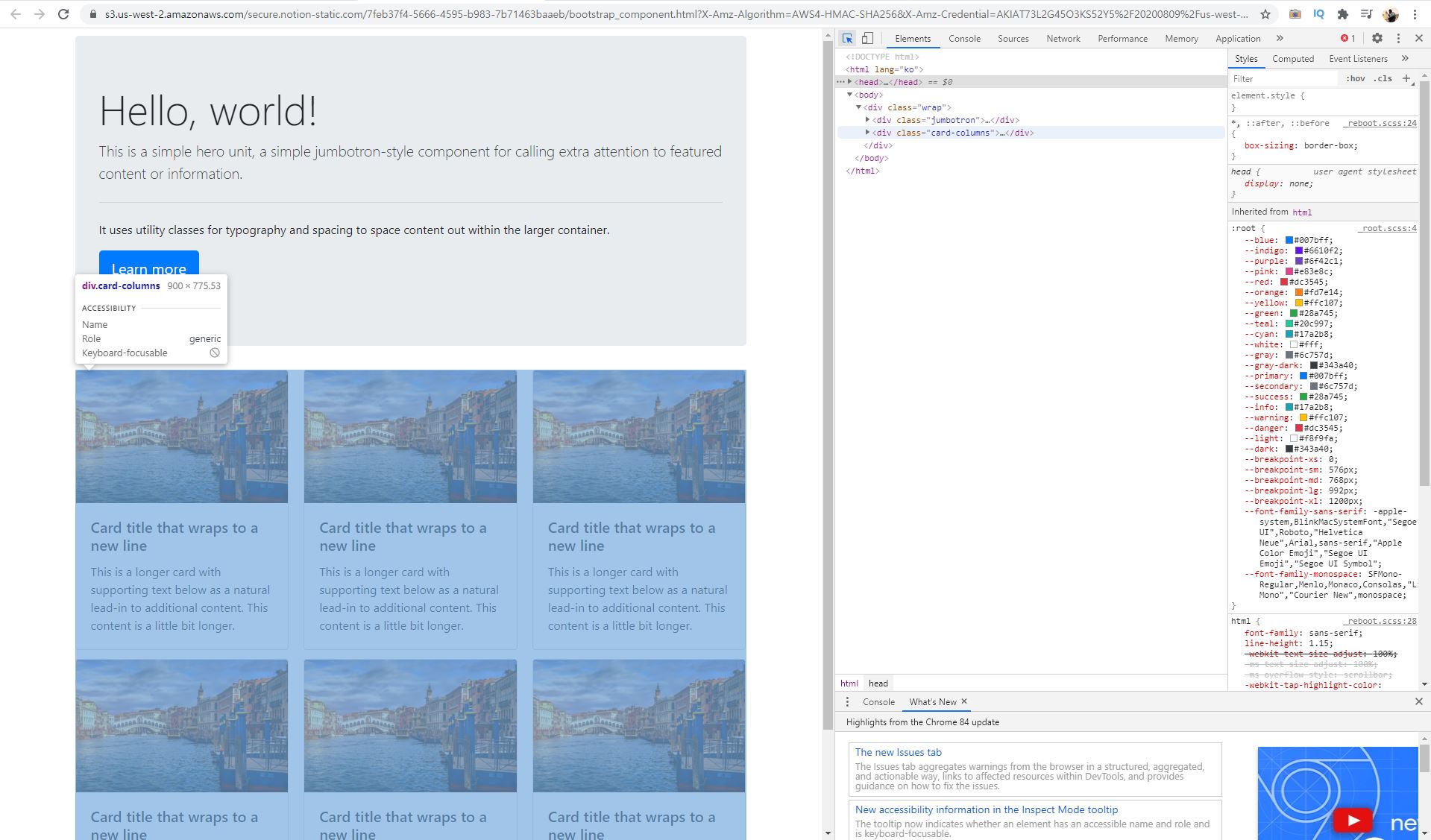The height and width of the screenshot is (840, 1431).
Task: Open the Performance panel tab
Action: click(x=1122, y=38)
